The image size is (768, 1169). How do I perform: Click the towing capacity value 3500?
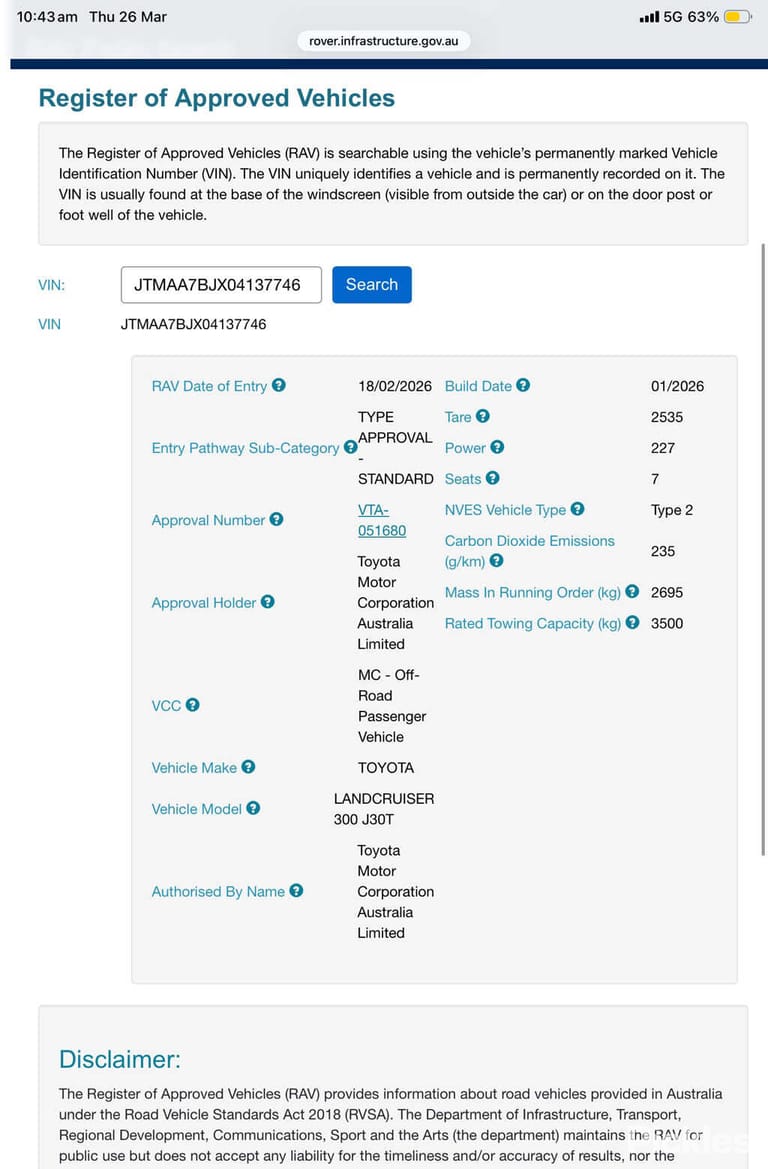(x=667, y=623)
